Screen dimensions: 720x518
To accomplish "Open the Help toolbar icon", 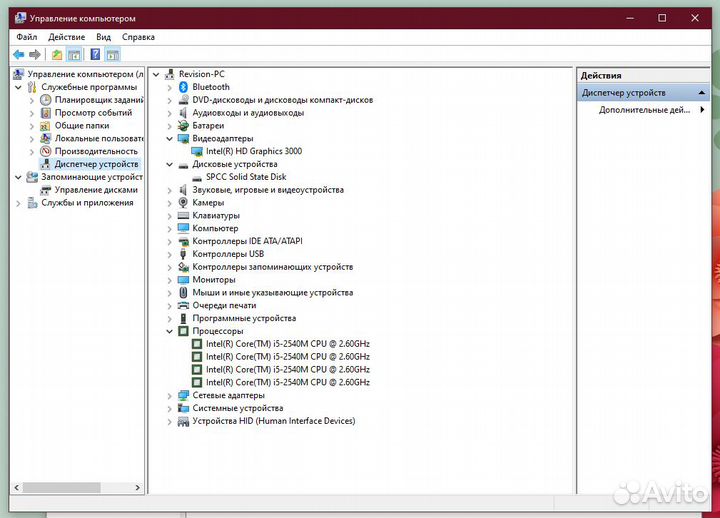I will coord(96,55).
